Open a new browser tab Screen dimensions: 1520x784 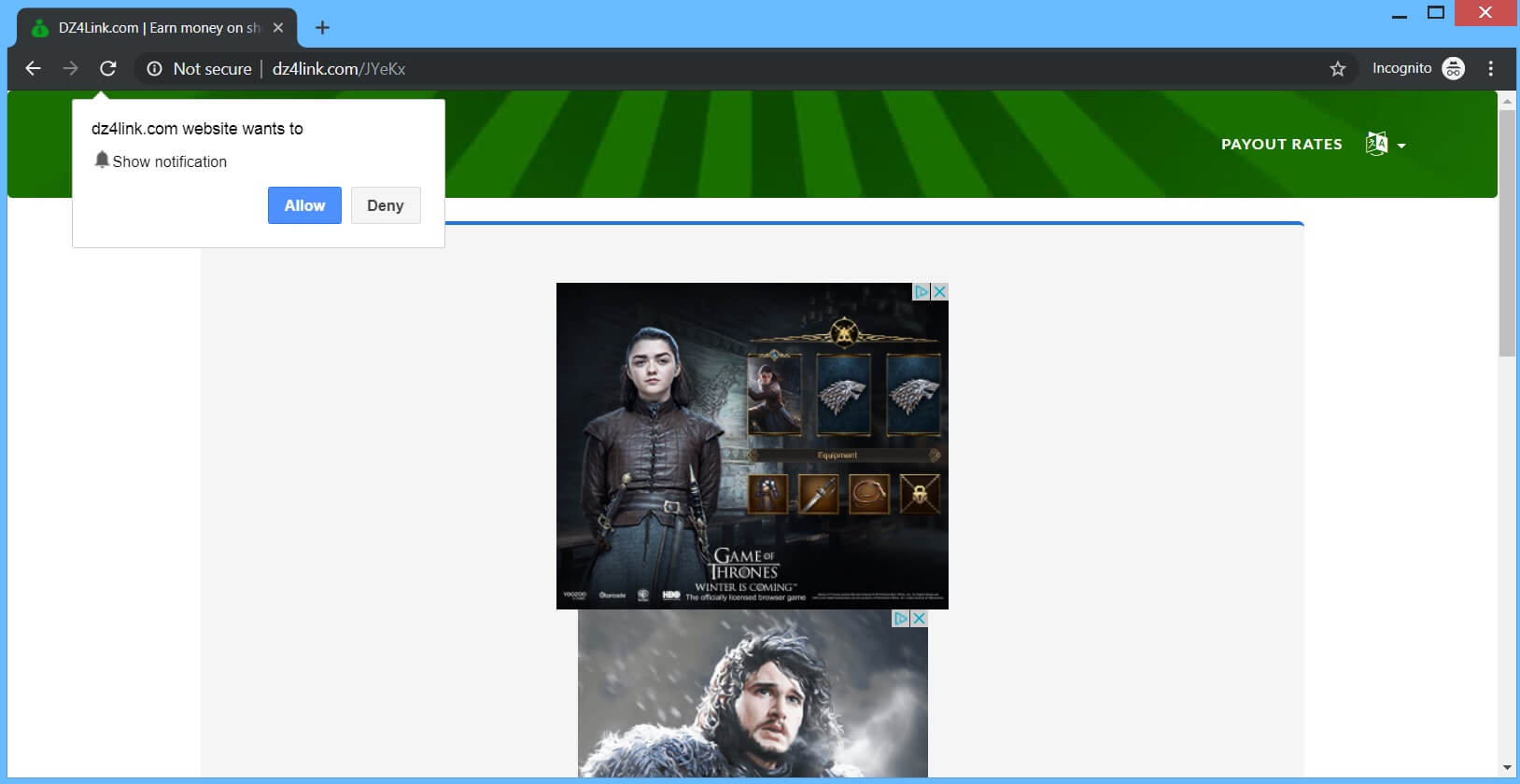[322, 28]
